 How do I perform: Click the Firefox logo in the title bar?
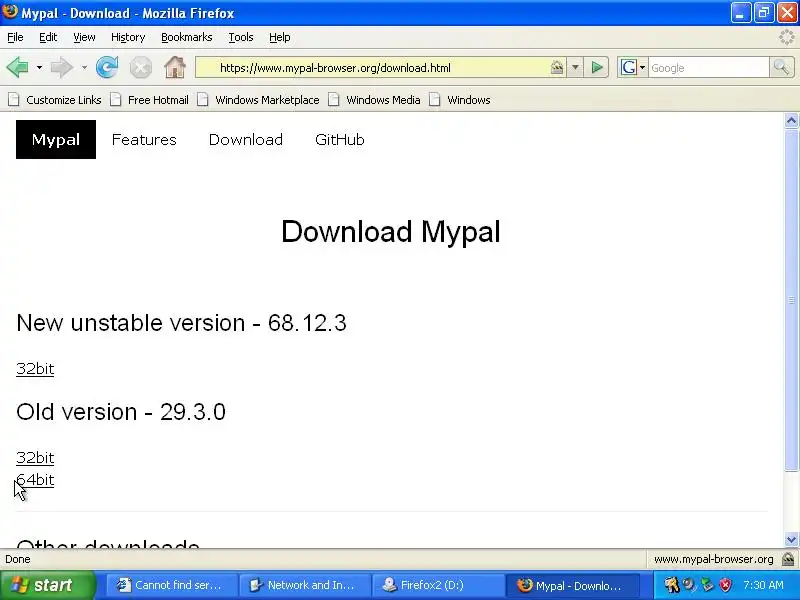click(x=10, y=12)
